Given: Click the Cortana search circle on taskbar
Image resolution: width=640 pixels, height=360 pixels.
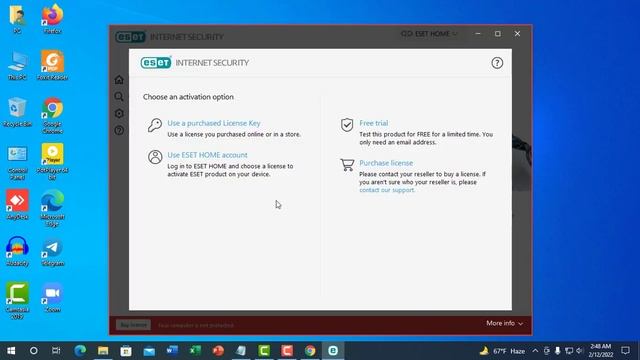Looking at the screenshot, I should [x=33, y=351].
